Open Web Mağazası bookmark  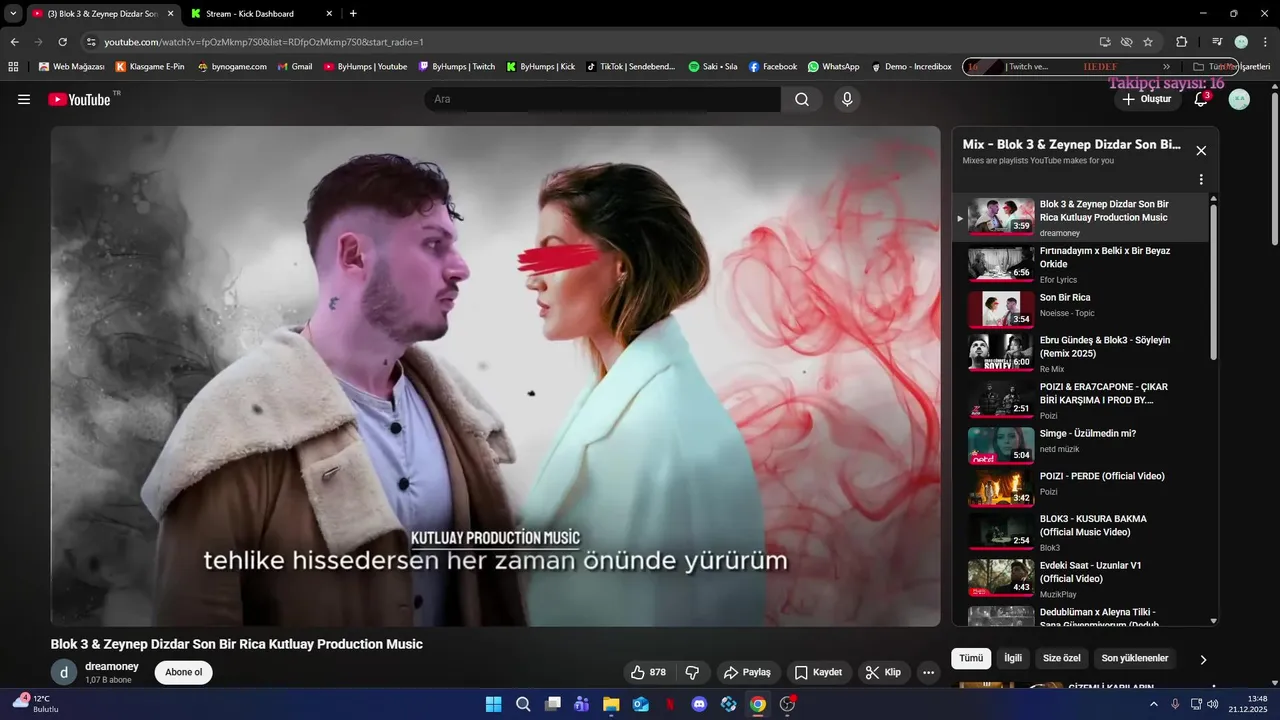click(71, 67)
